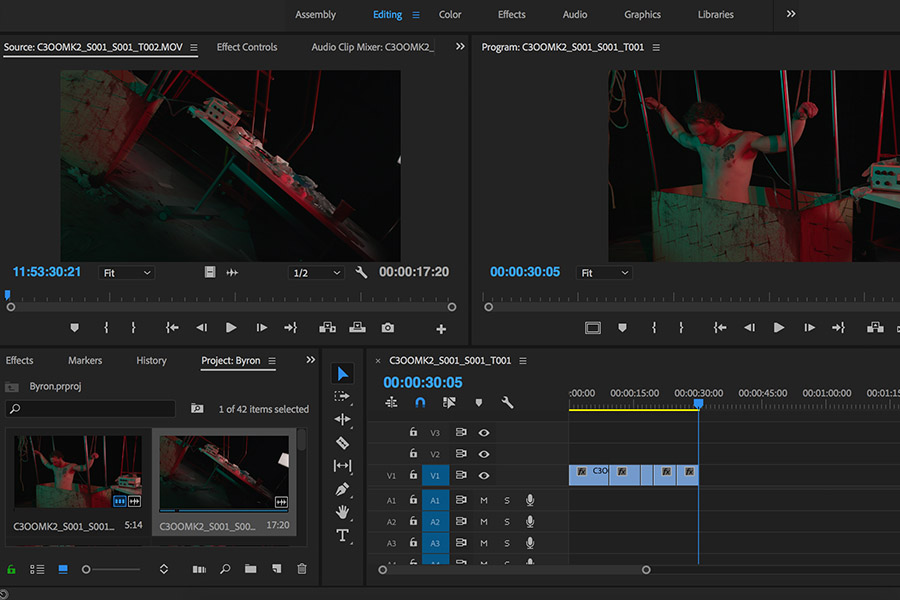Open the Effect Controls tab
Viewport: 900px width, 600px height.
pos(247,47)
